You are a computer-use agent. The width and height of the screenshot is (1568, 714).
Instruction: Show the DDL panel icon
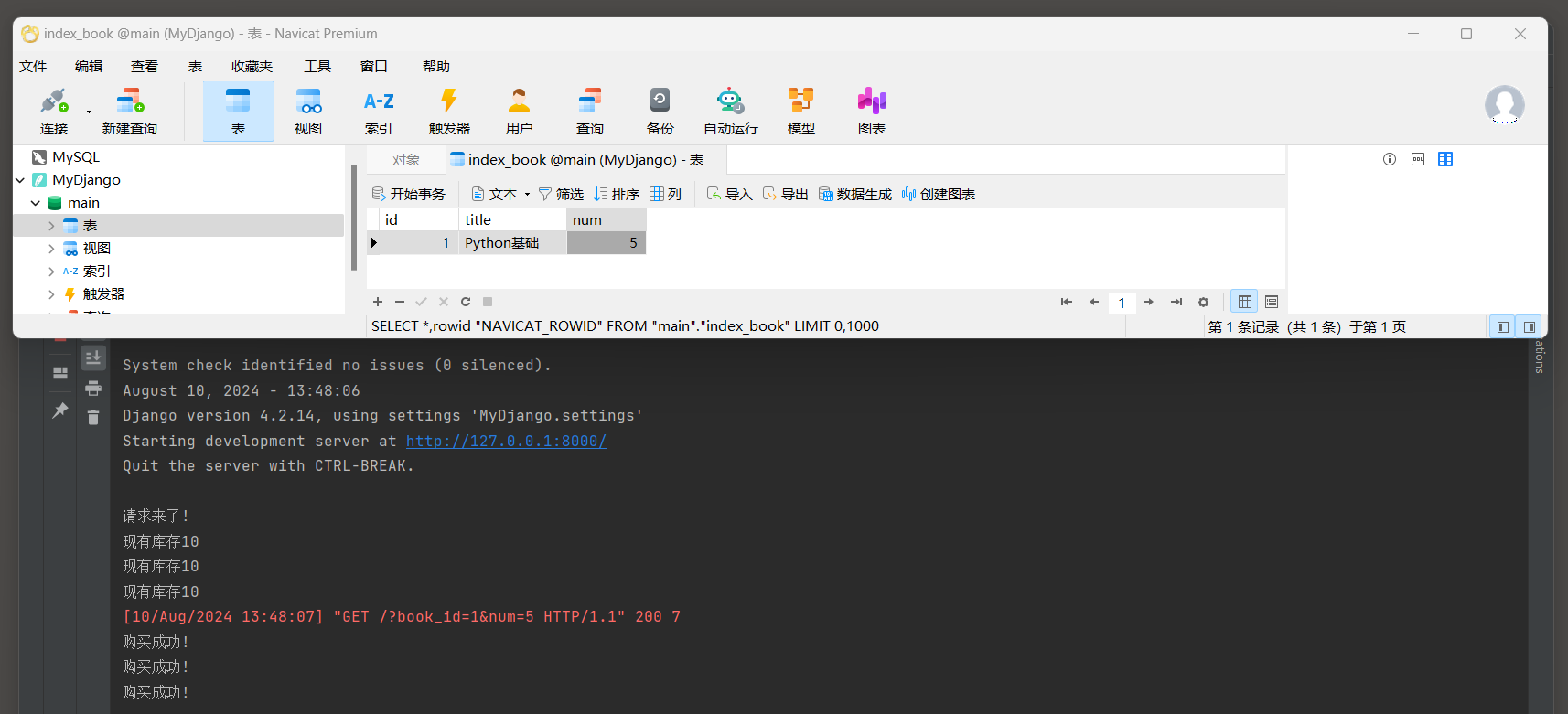click(x=1418, y=159)
